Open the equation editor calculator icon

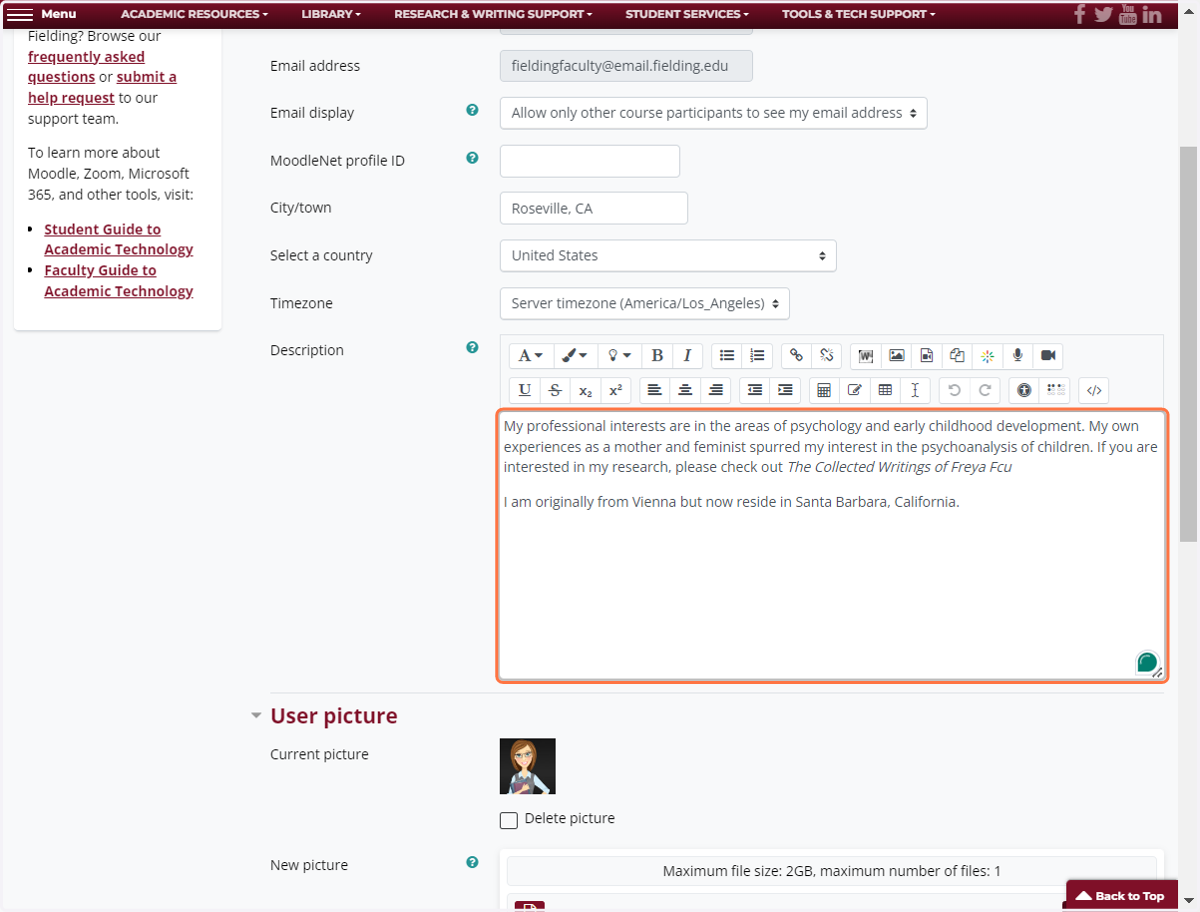coord(824,391)
